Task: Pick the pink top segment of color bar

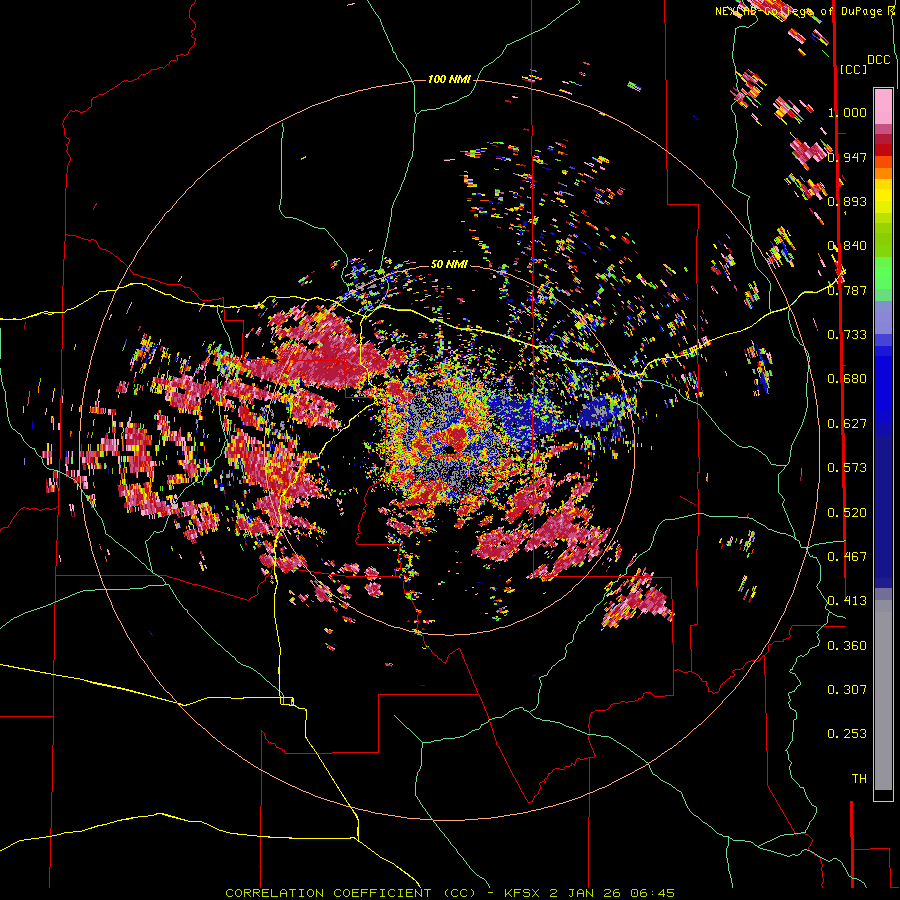Action: click(x=883, y=106)
